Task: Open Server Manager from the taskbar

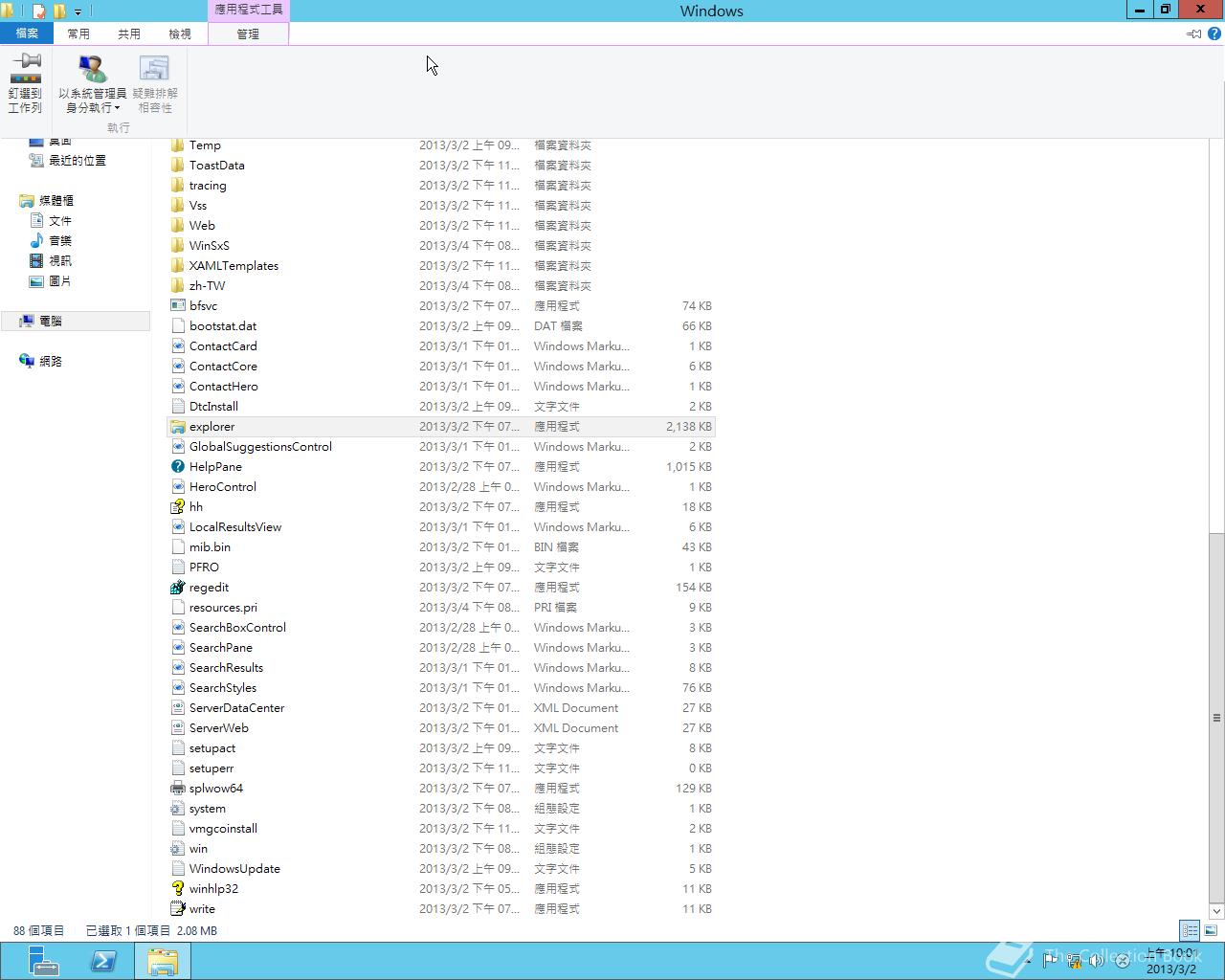Action: [43, 961]
